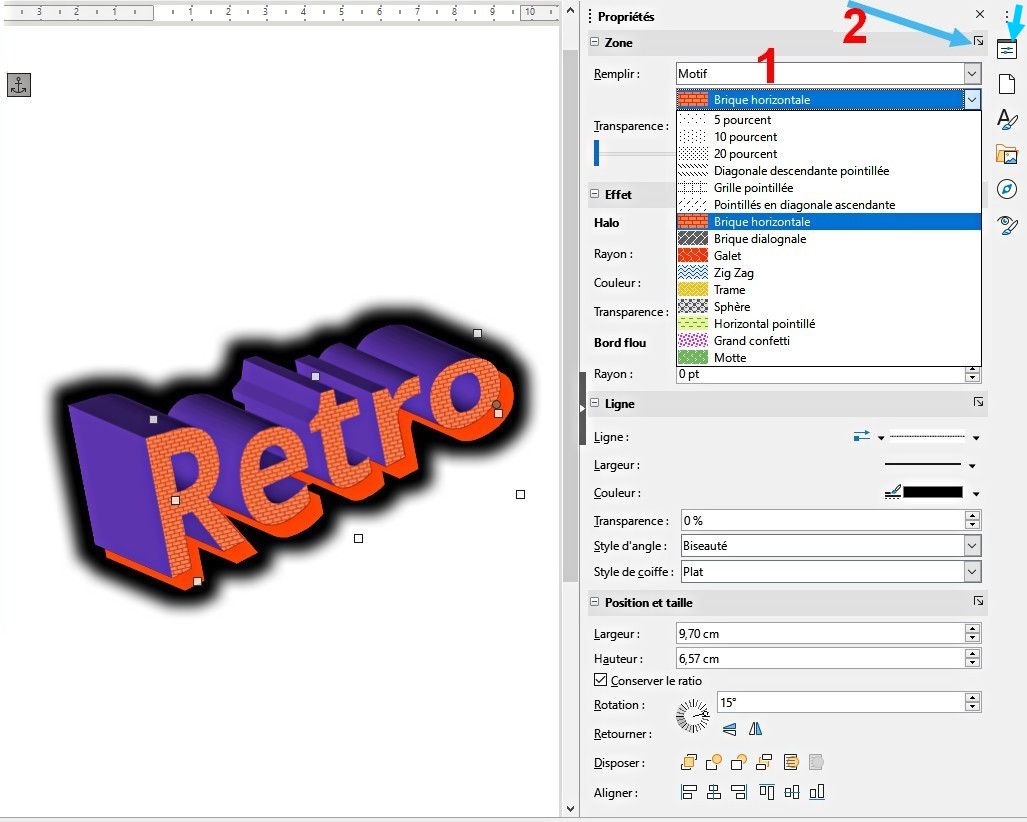The width and height of the screenshot is (1027, 822).
Task: Align object to bottom
Action: click(817, 793)
